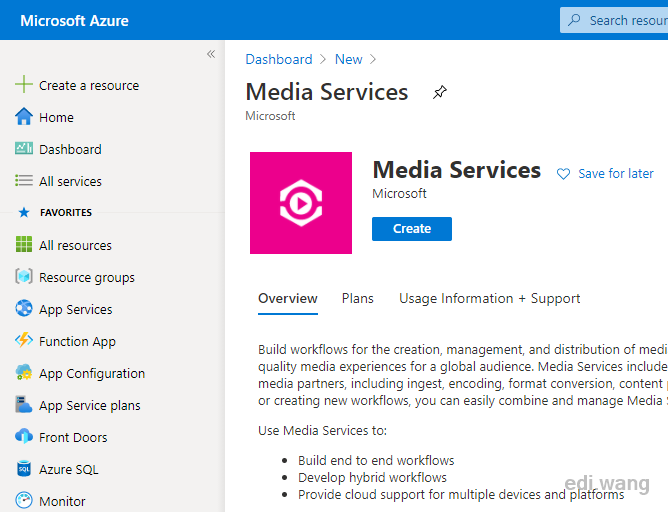Click the Favorites star icon
The width and height of the screenshot is (668, 512).
click(x=24, y=212)
